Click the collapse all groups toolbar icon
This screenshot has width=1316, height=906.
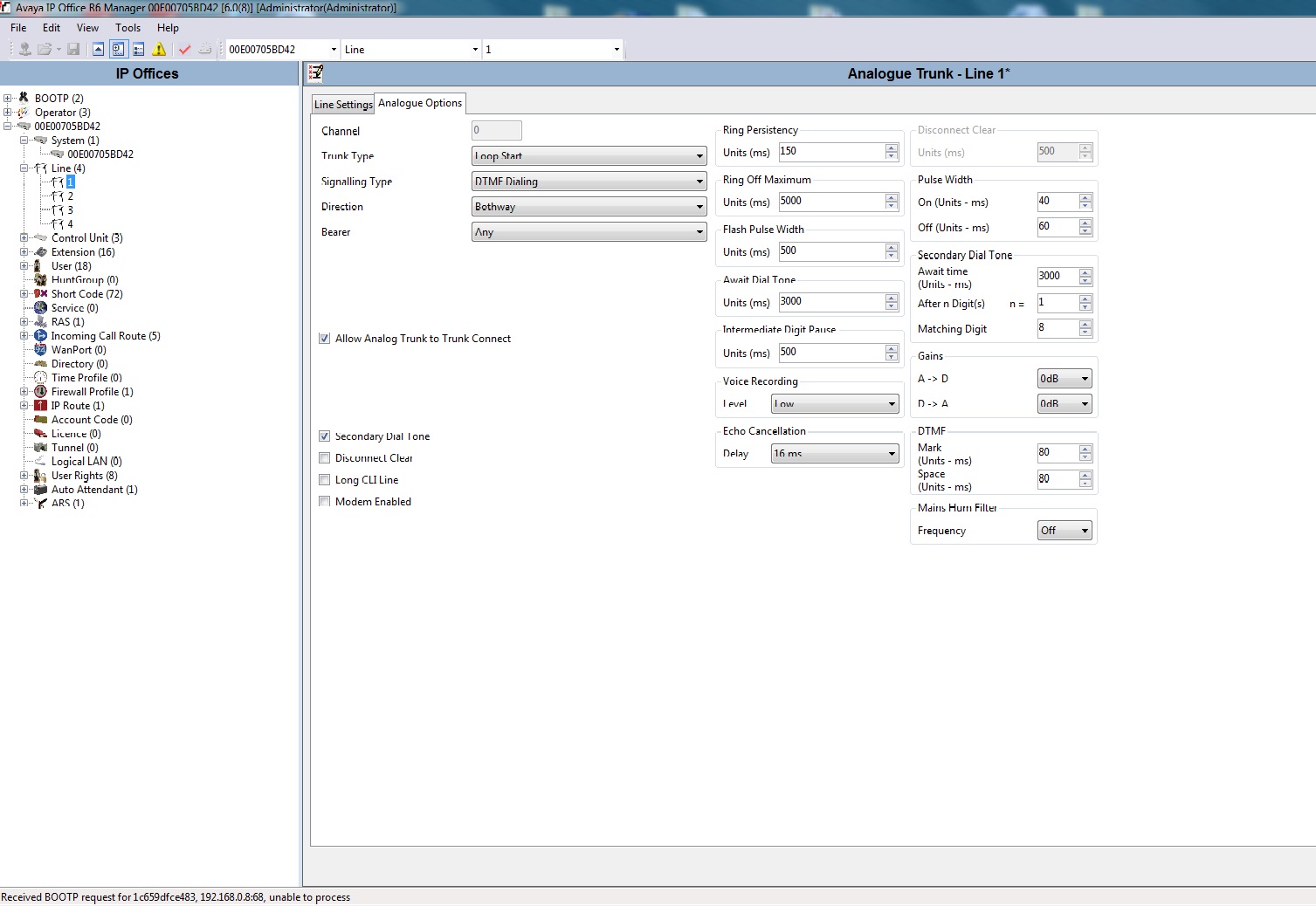click(98, 50)
